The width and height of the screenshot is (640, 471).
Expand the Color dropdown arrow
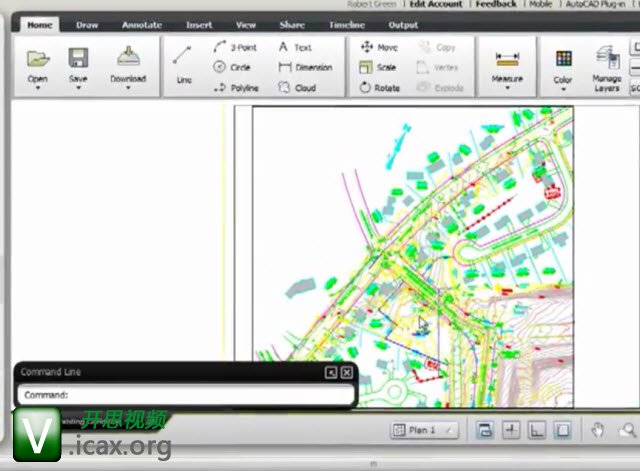(x=563, y=89)
